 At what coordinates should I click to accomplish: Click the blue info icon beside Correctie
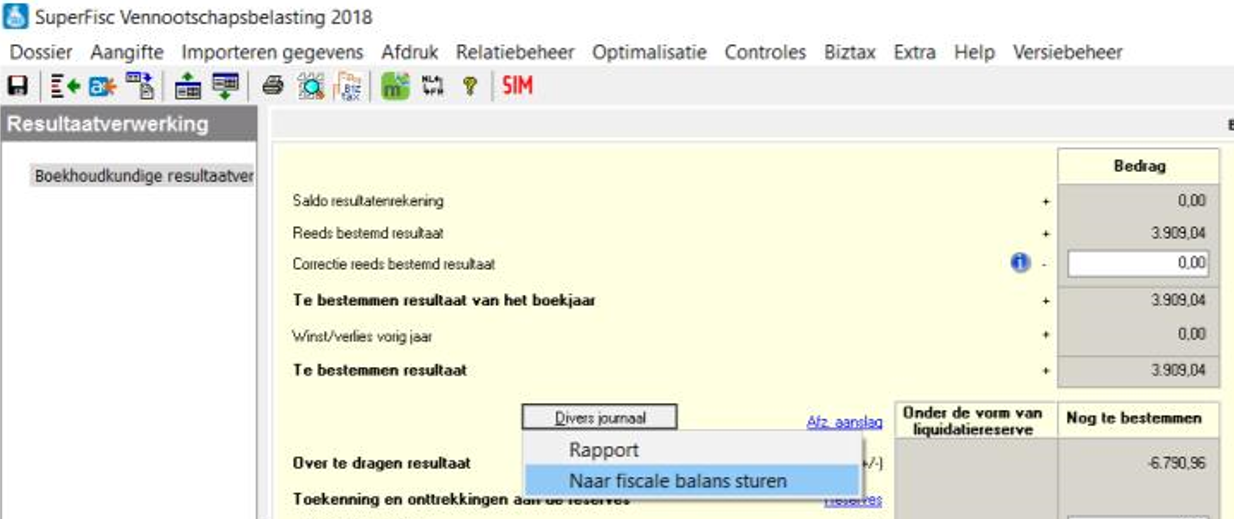click(1020, 264)
